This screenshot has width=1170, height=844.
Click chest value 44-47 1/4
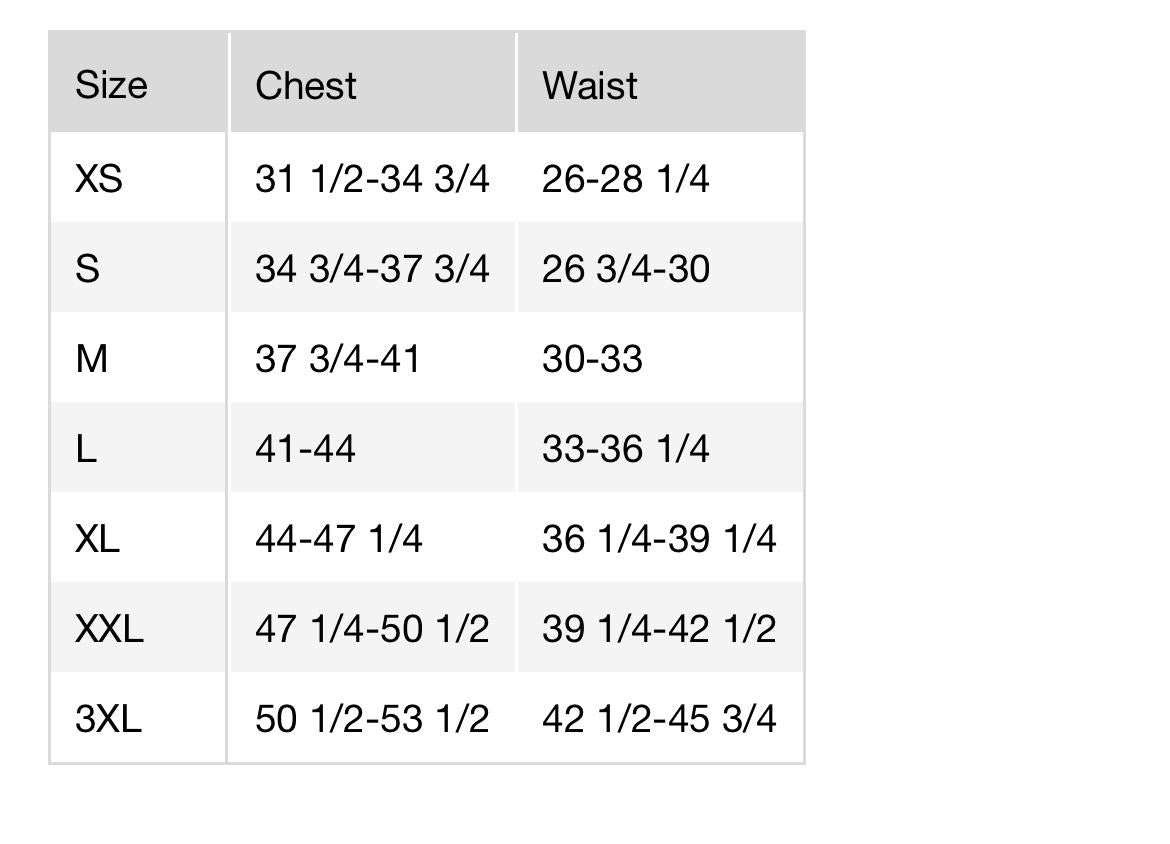tap(338, 539)
